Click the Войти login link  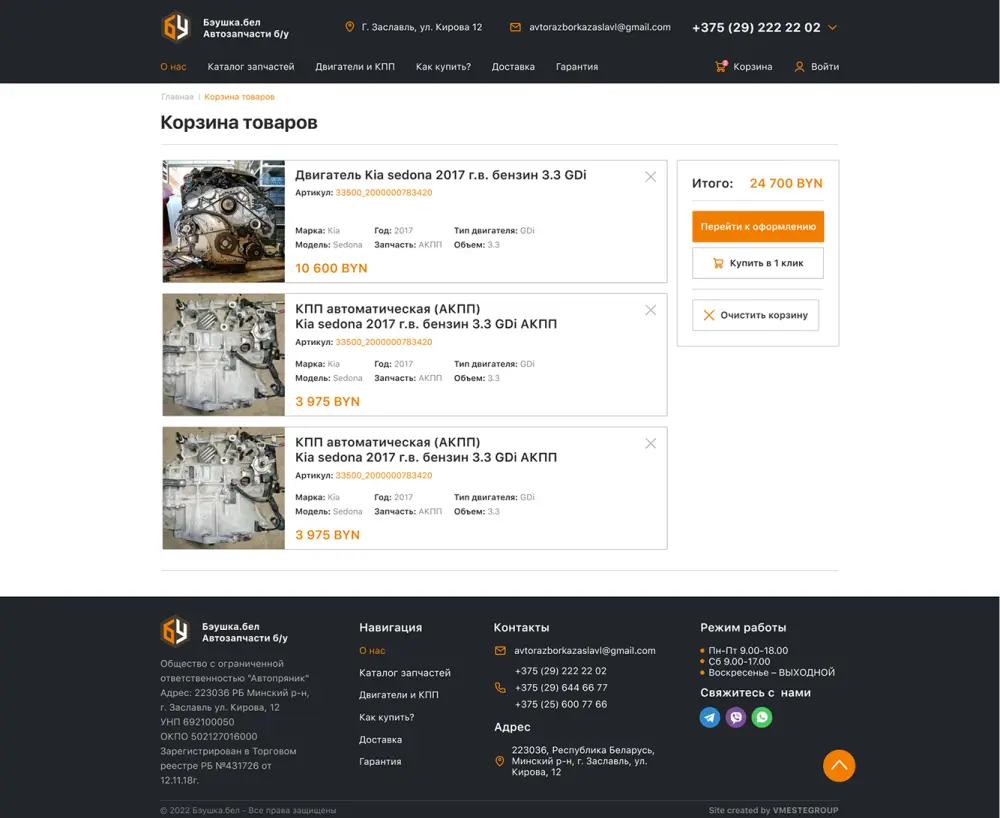click(x=825, y=66)
